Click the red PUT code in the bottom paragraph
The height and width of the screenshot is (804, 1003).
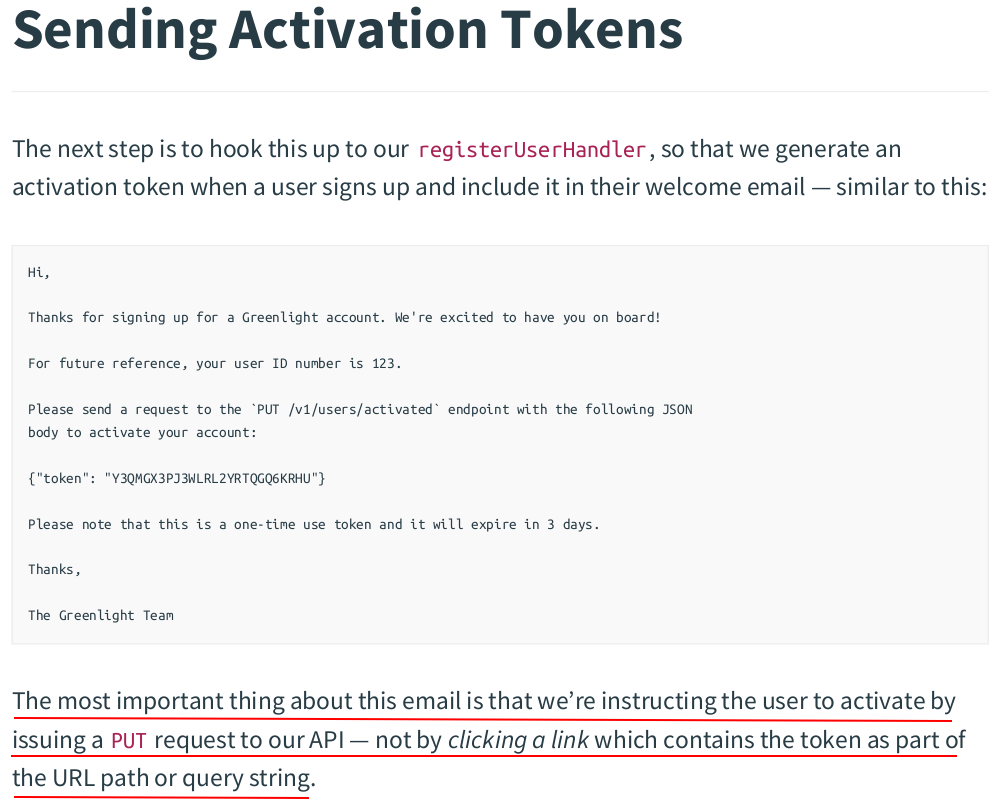(128, 741)
